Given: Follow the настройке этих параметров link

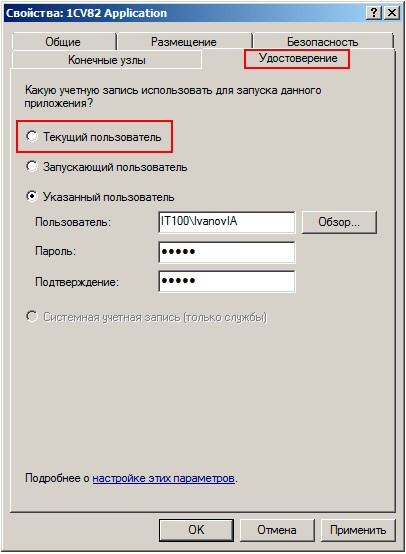Looking at the screenshot, I should coord(164,478).
